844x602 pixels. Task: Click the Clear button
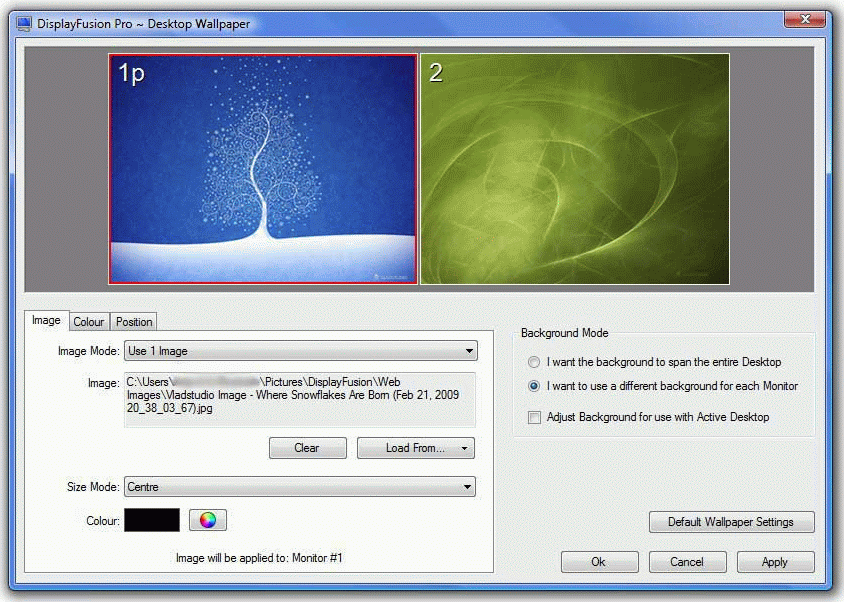(x=307, y=448)
